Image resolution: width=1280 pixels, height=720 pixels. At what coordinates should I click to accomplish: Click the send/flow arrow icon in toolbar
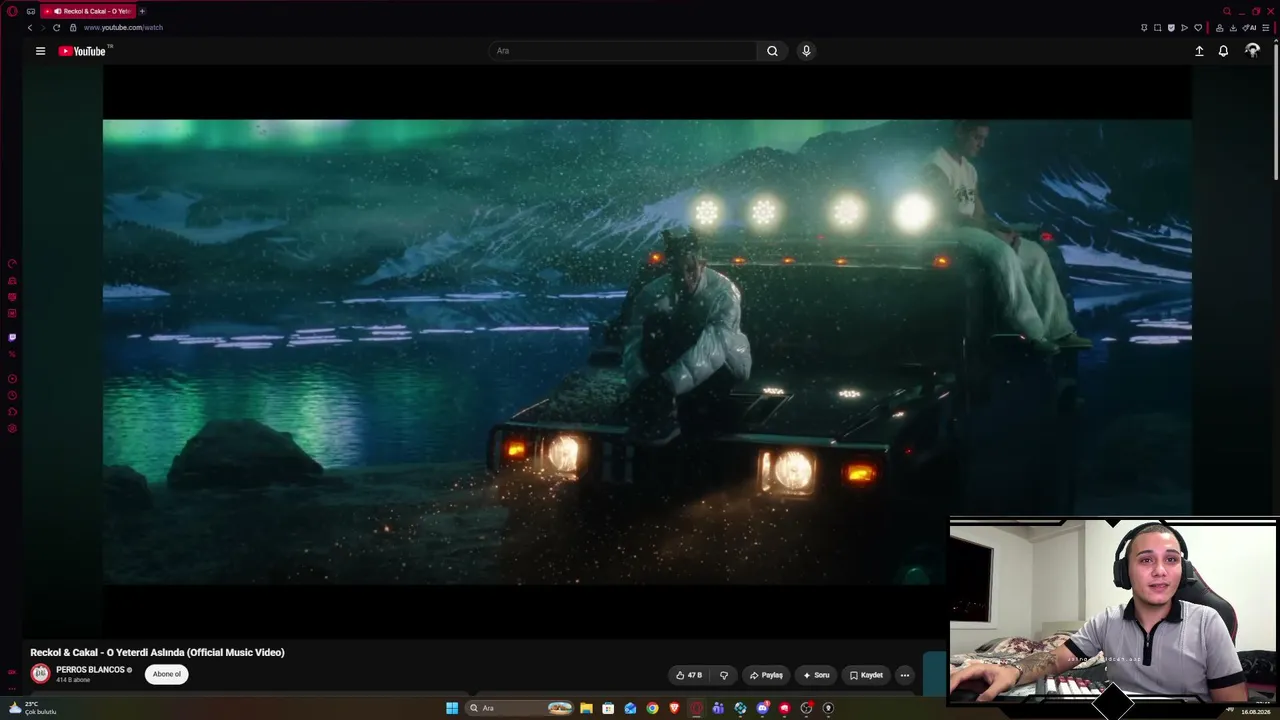pyautogui.click(x=1185, y=28)
